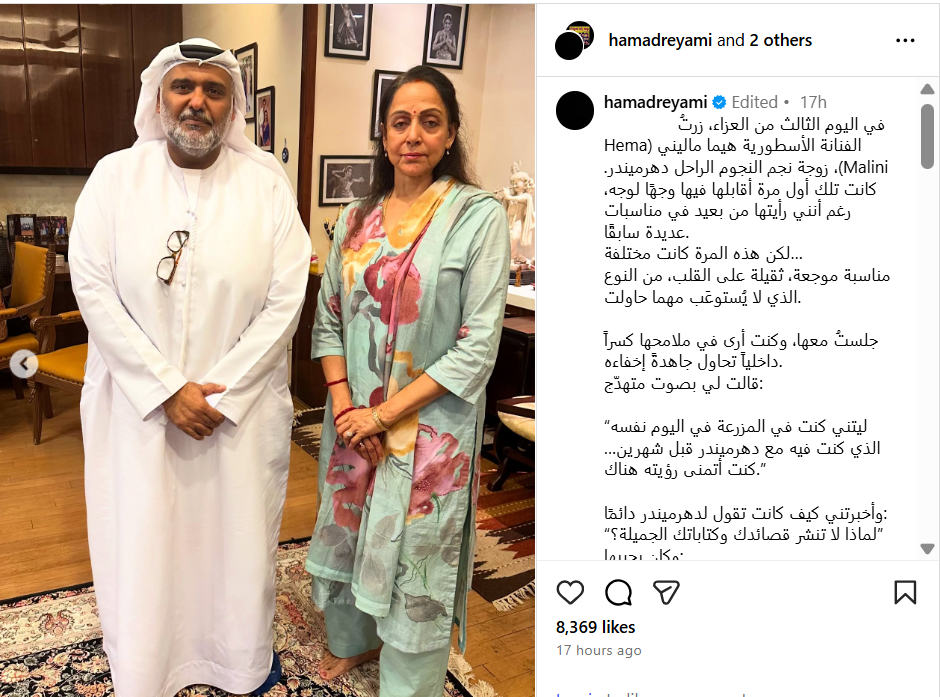View the list of 8,369 likes

tap(595, 627)
